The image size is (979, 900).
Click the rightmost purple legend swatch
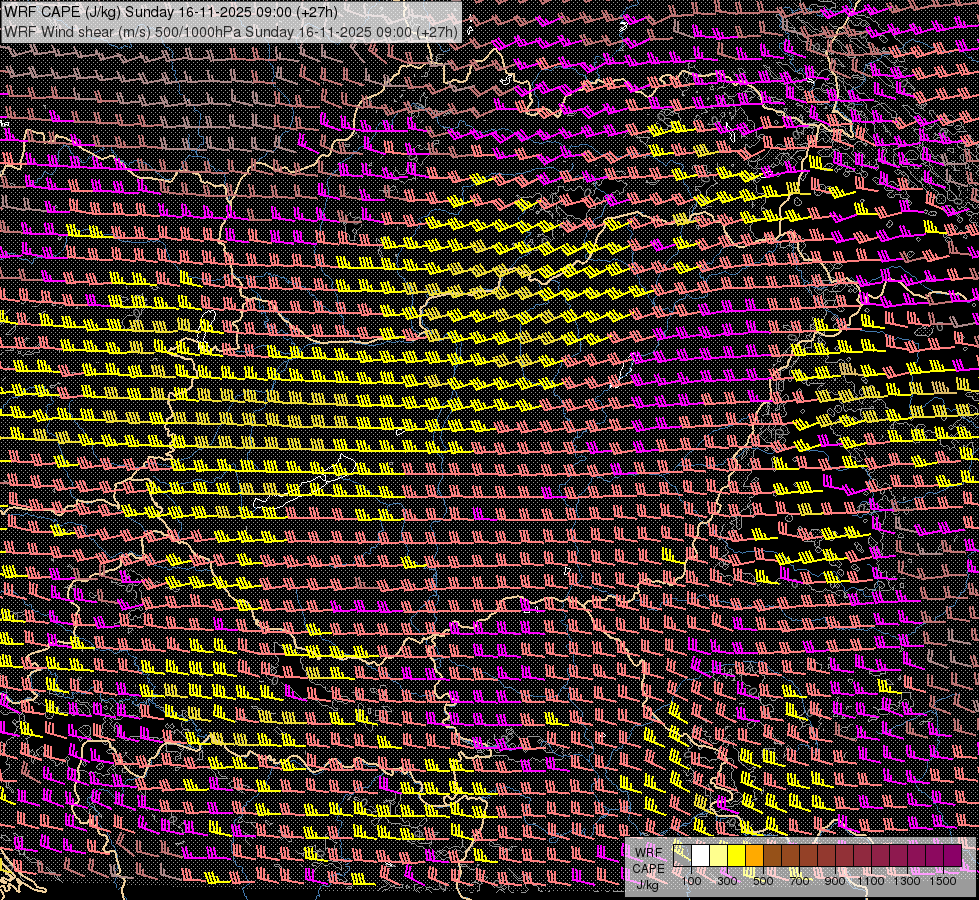click(952, 856)
